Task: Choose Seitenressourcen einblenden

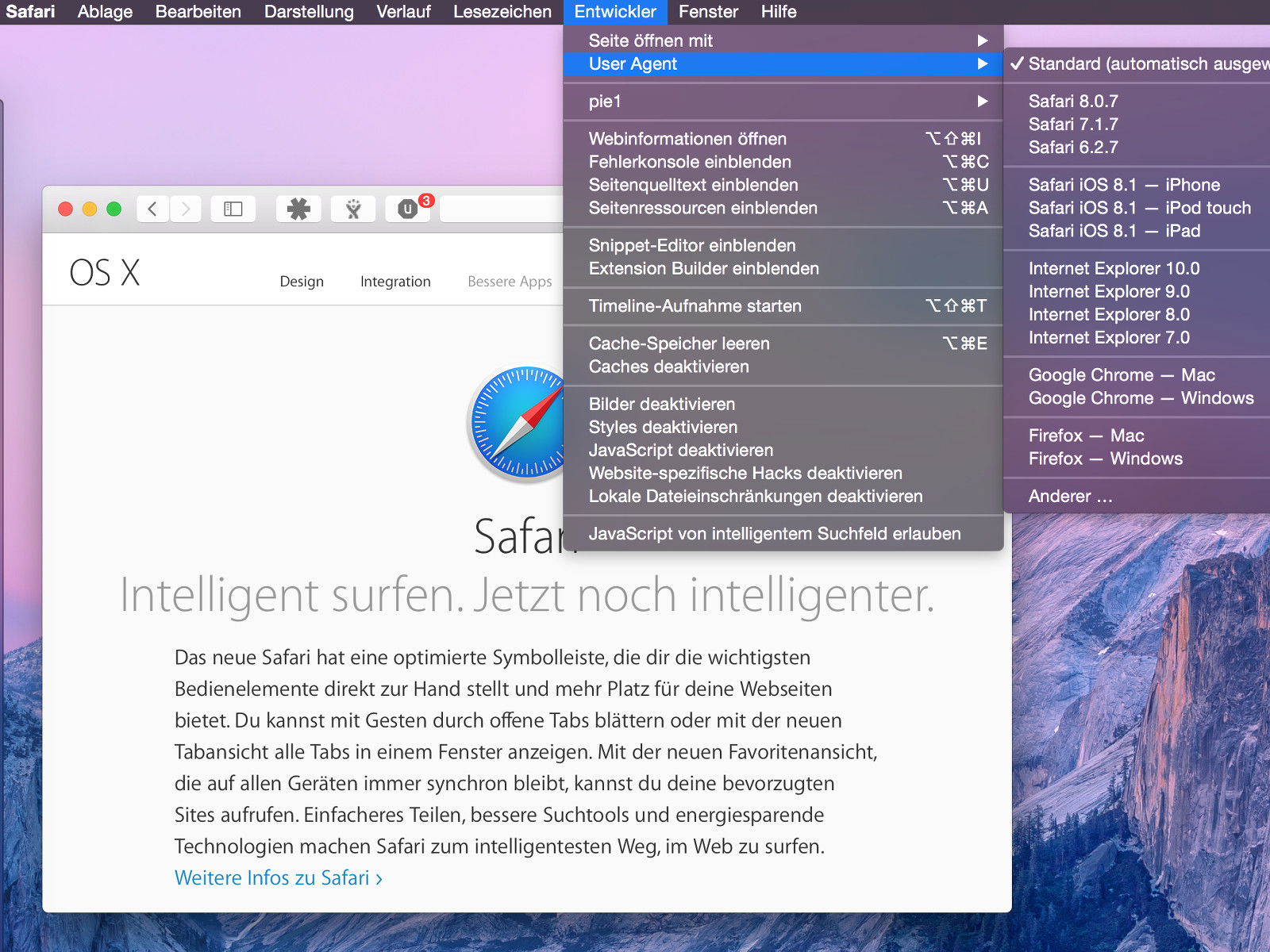Action: 783,208
